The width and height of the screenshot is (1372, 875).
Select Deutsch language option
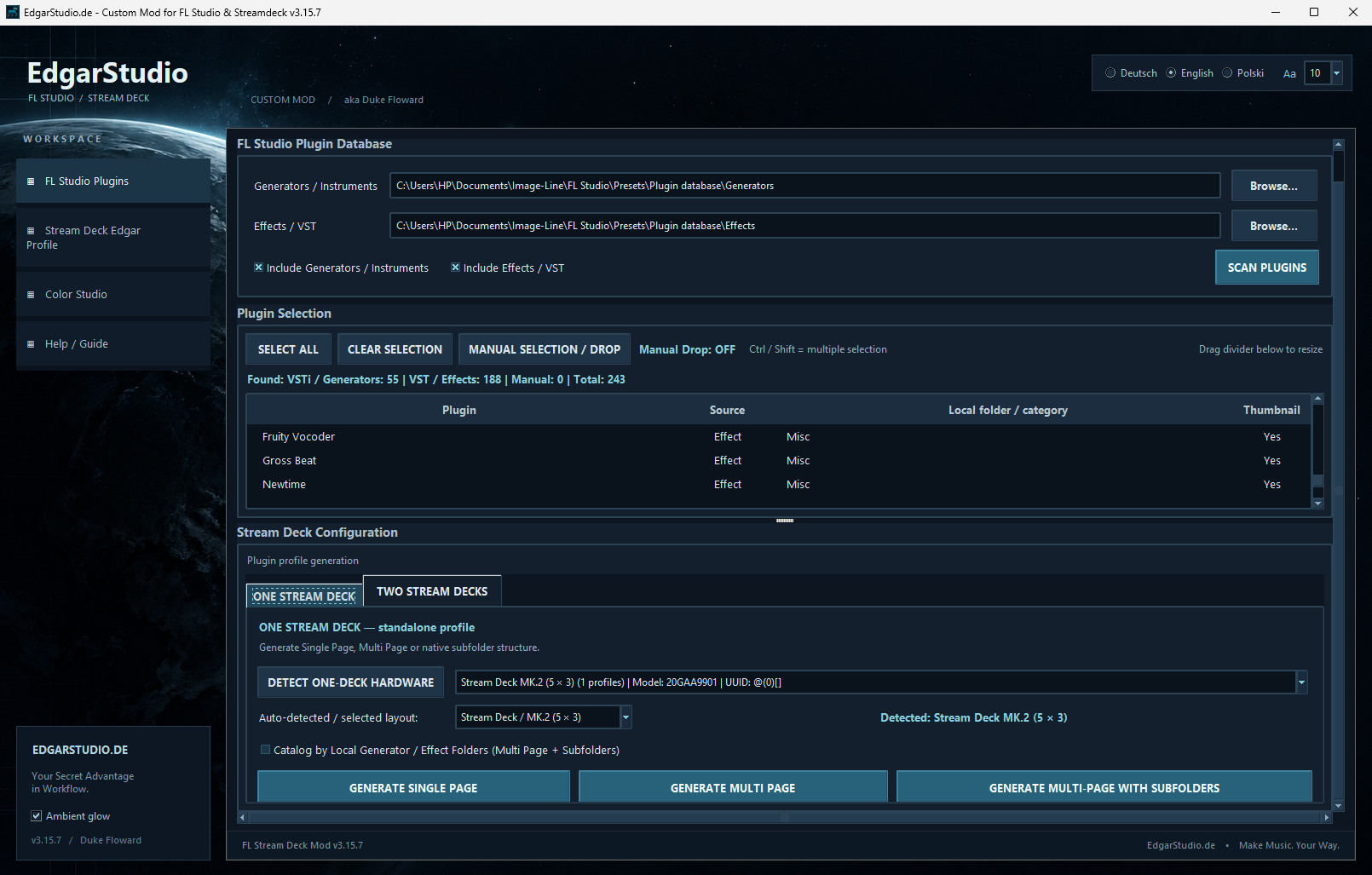[x=1131, y=73]
